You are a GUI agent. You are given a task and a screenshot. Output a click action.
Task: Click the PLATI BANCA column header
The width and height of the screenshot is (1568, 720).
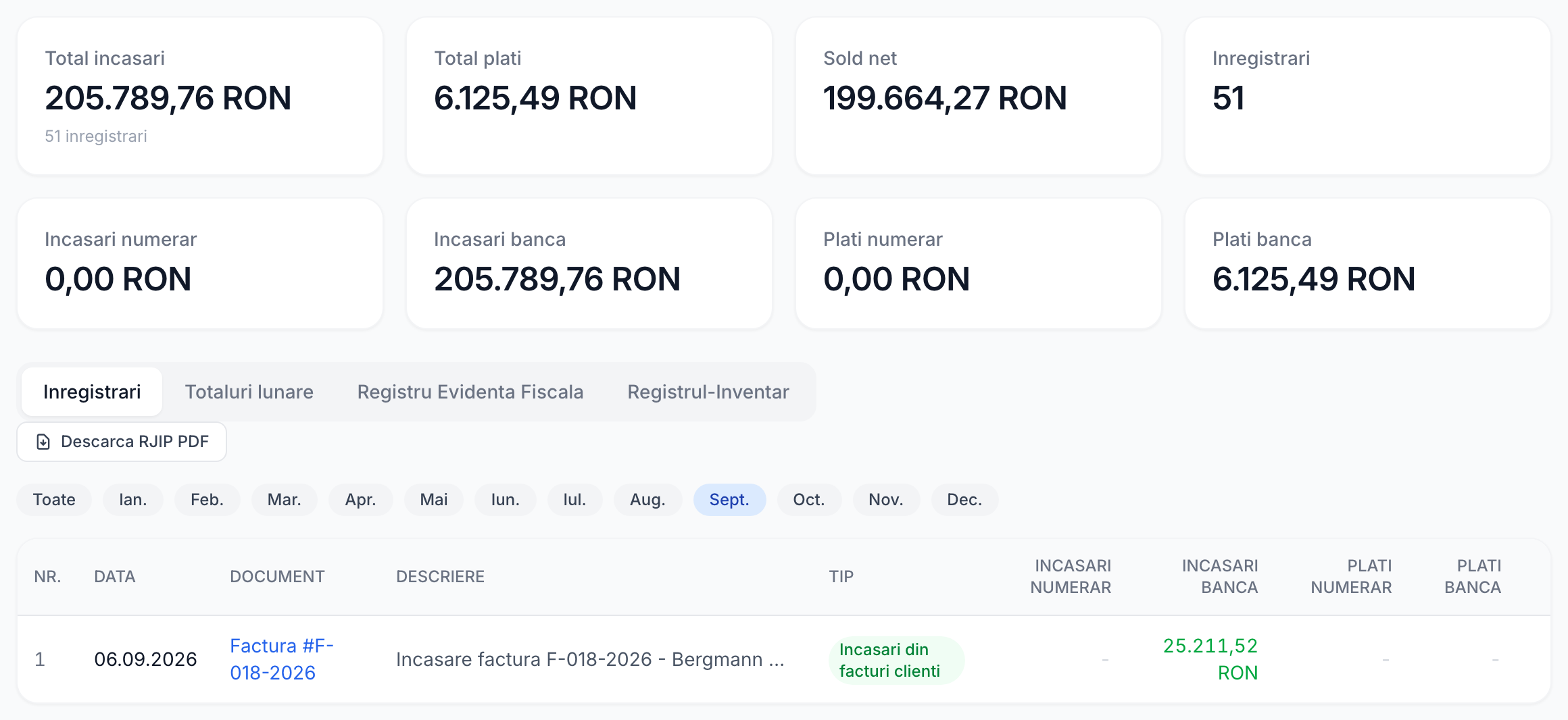1473,577
